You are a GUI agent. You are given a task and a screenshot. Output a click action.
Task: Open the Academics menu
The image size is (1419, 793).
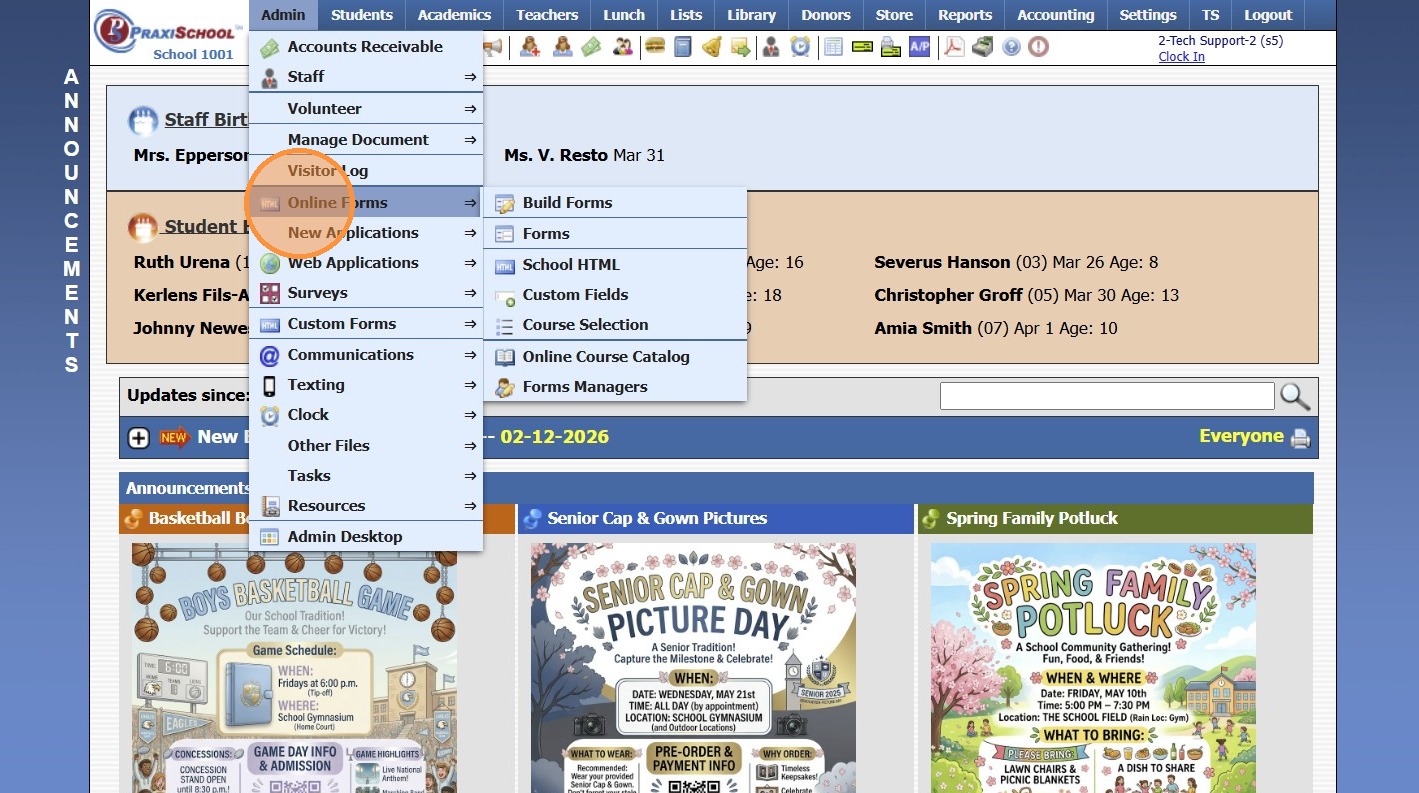(x=455, y=15)
